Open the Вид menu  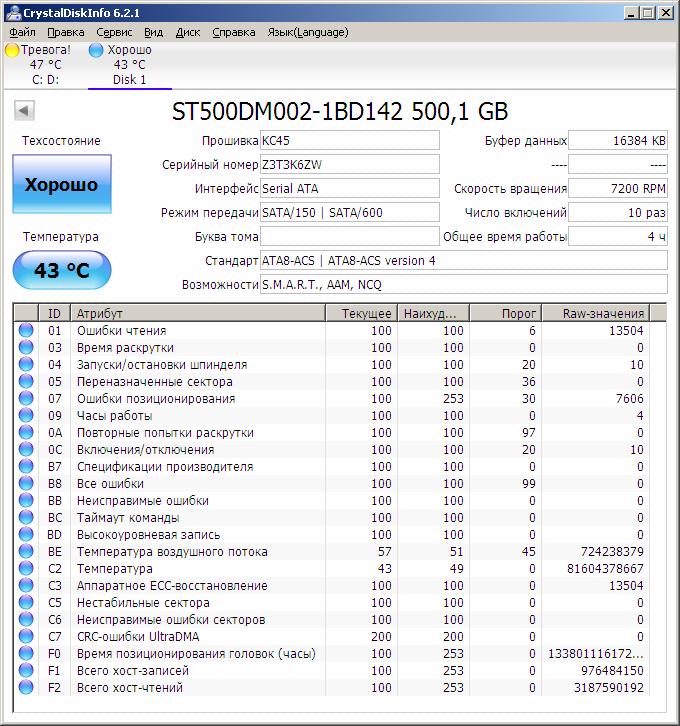[153, 32]
